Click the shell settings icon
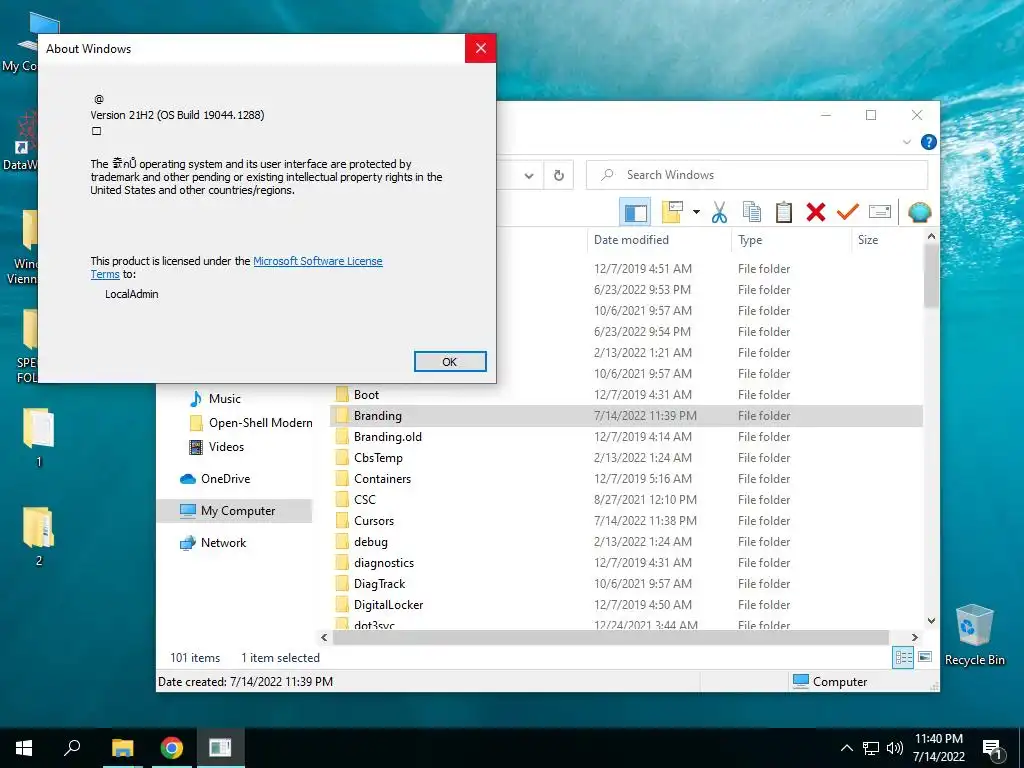Image resolution: width=1024 pixels, height=768 pixels. click(920, 212)
